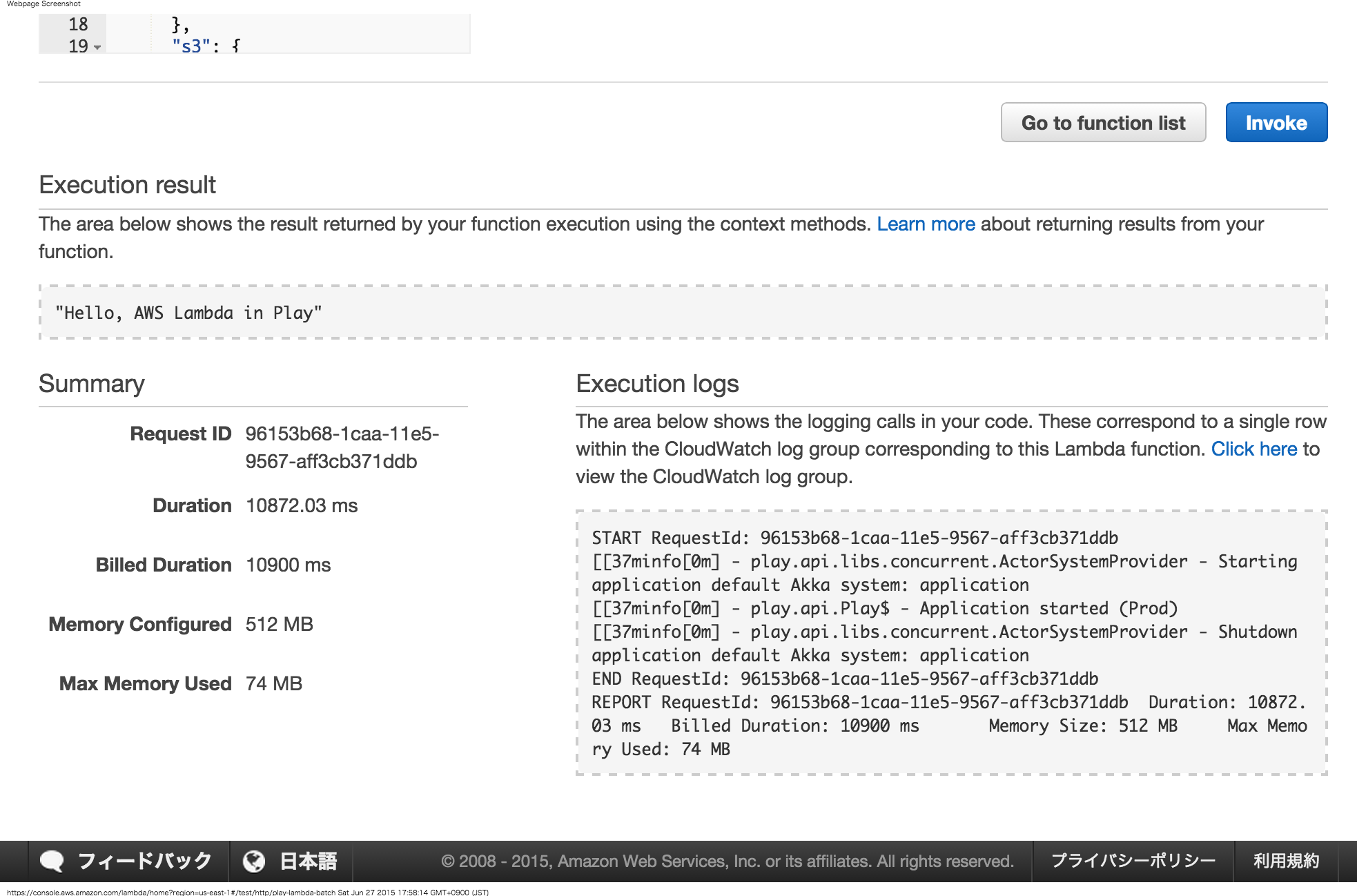
Task: Click the 10900 ms billed duration value
Action: [288, 565]
